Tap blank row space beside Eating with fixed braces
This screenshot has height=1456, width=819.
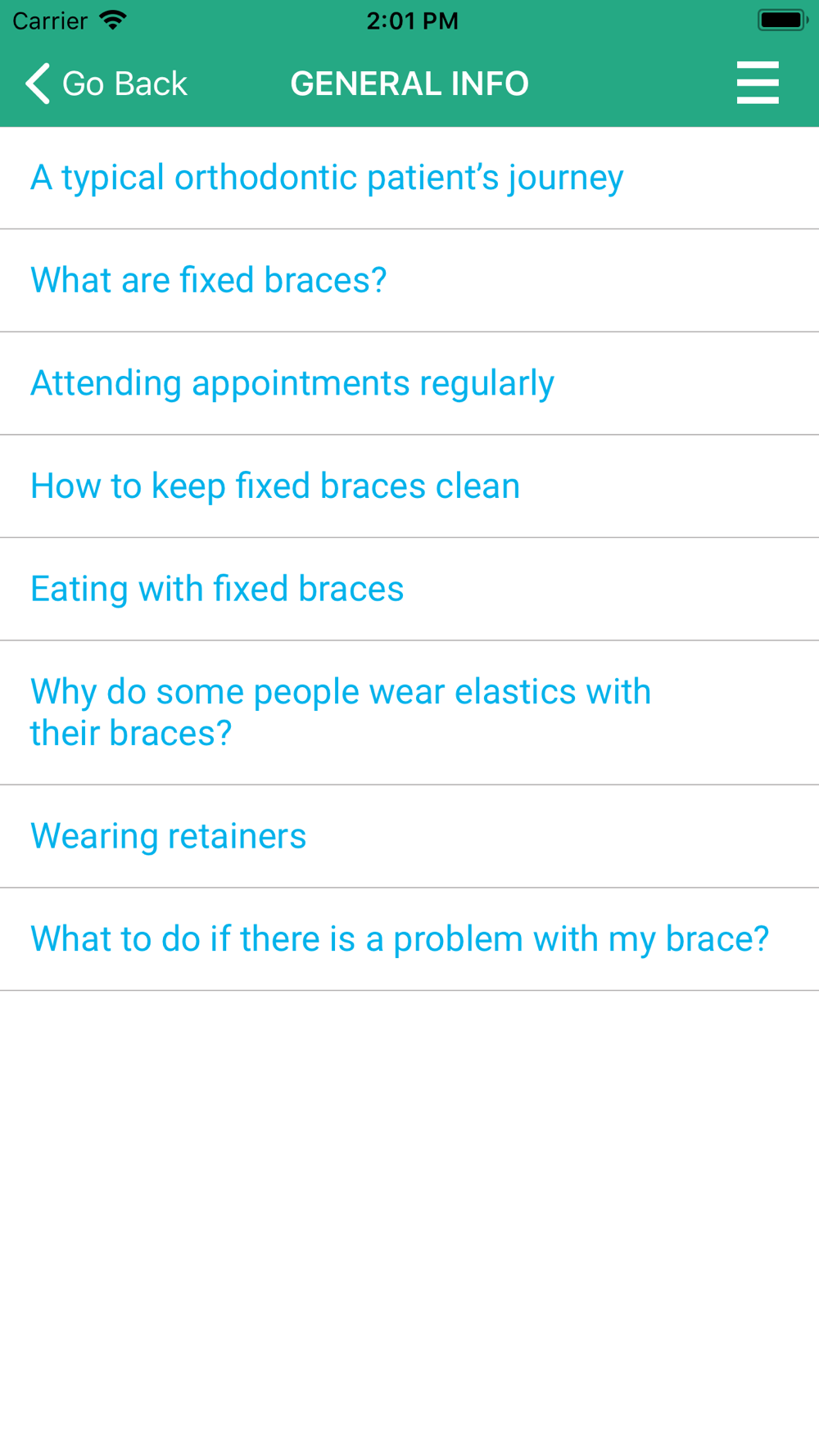(x=611, y=590)
